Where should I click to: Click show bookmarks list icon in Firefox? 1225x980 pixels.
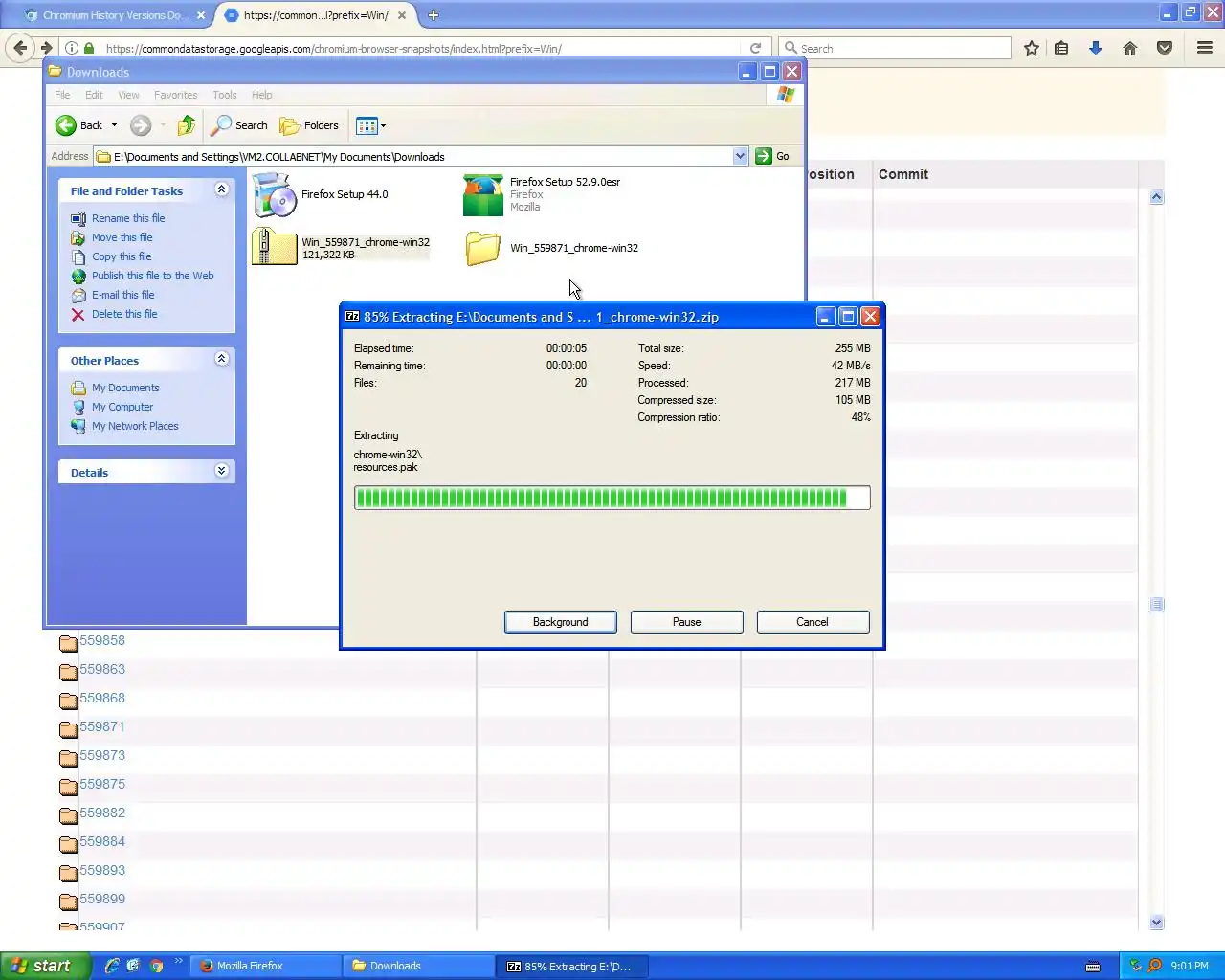click(x=1061, y=48)
